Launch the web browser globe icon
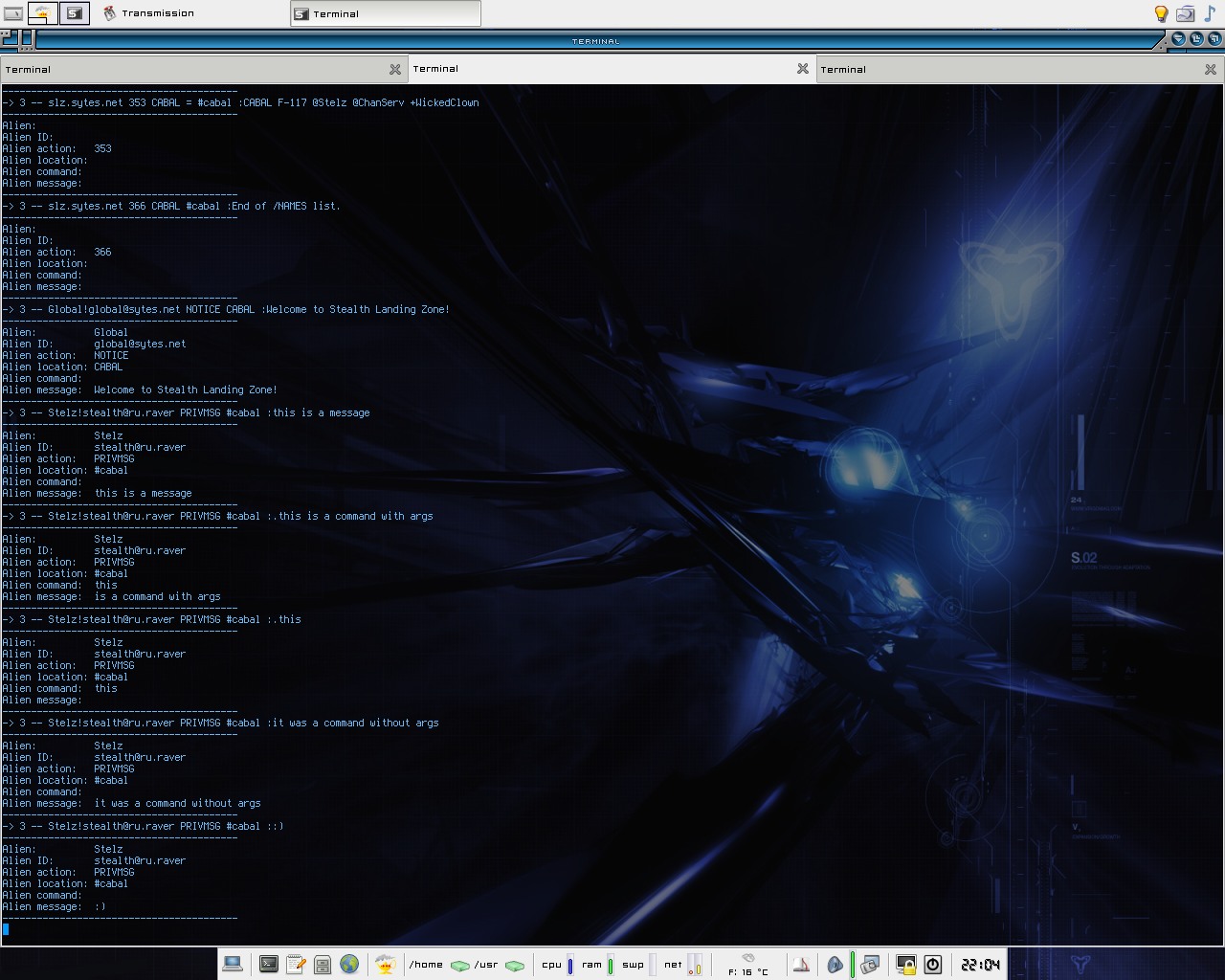1225x980 pixels. click(x=349, y=965)
